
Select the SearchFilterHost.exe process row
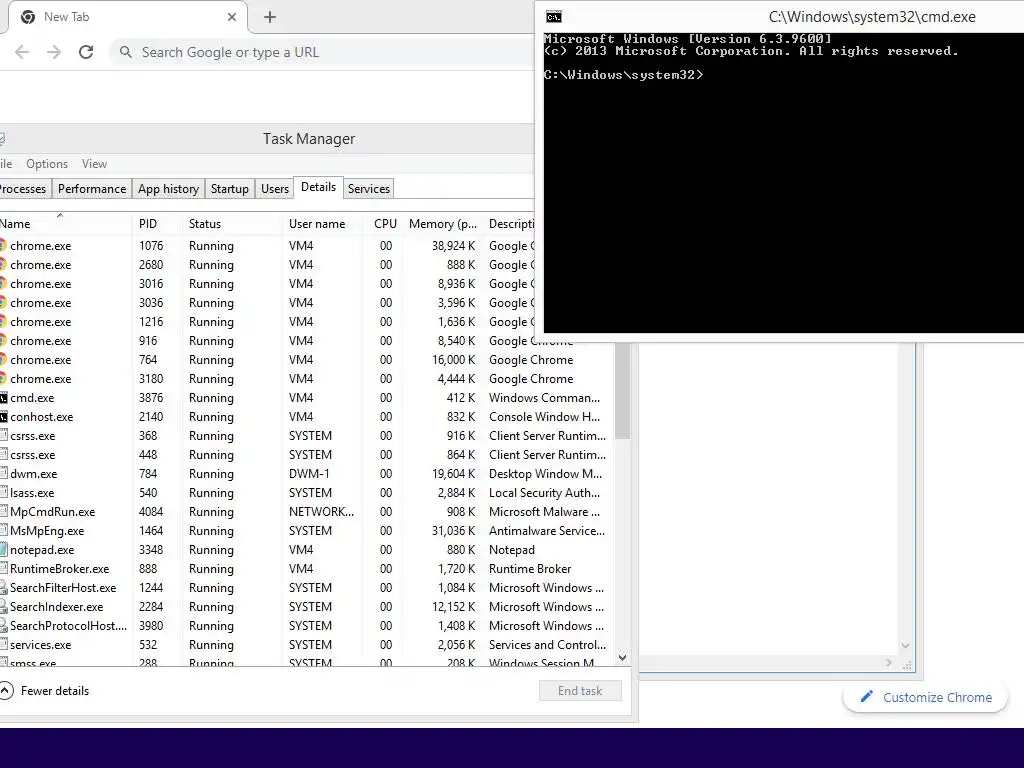coord(307,588)
